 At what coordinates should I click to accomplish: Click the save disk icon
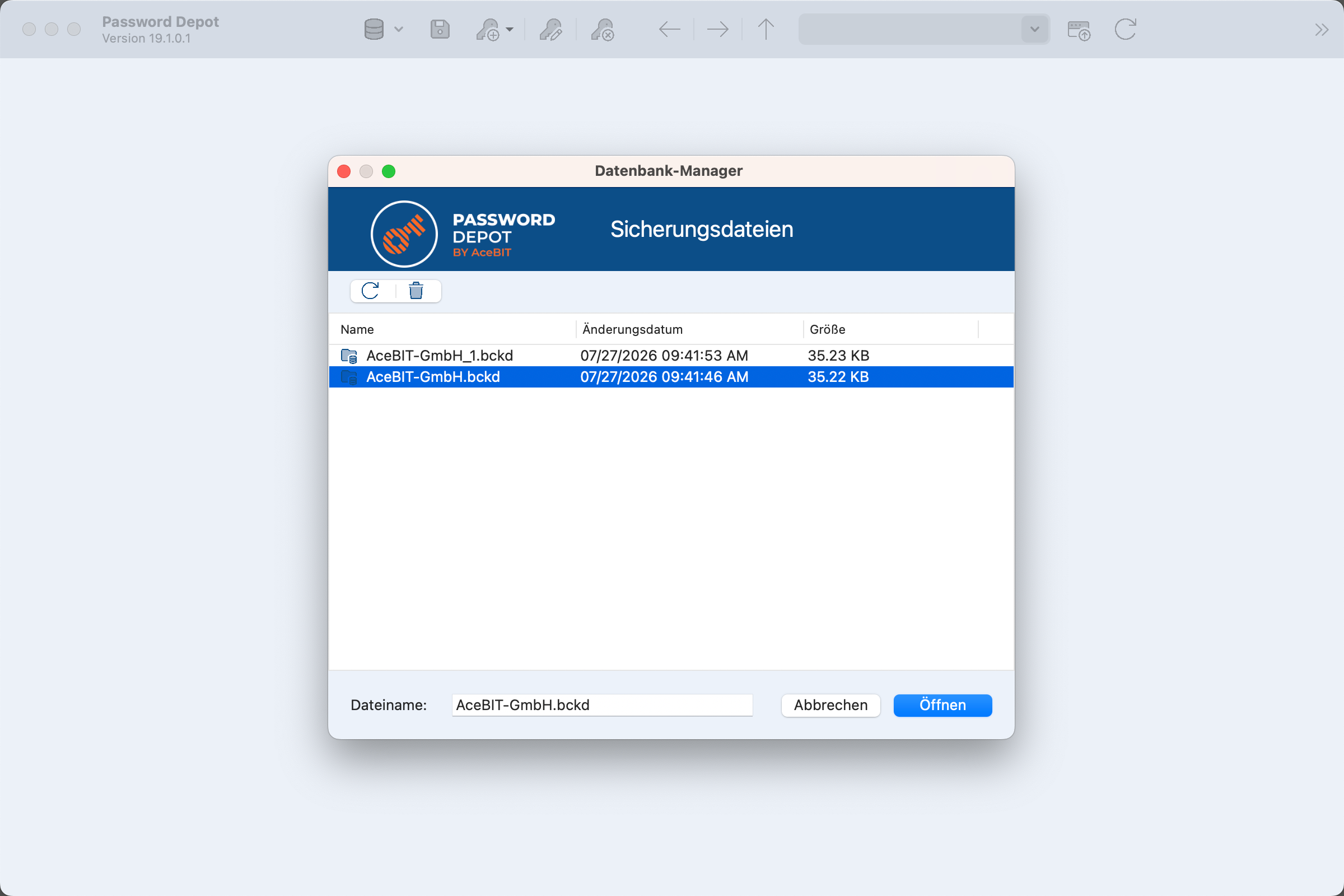tap(440, 29)
